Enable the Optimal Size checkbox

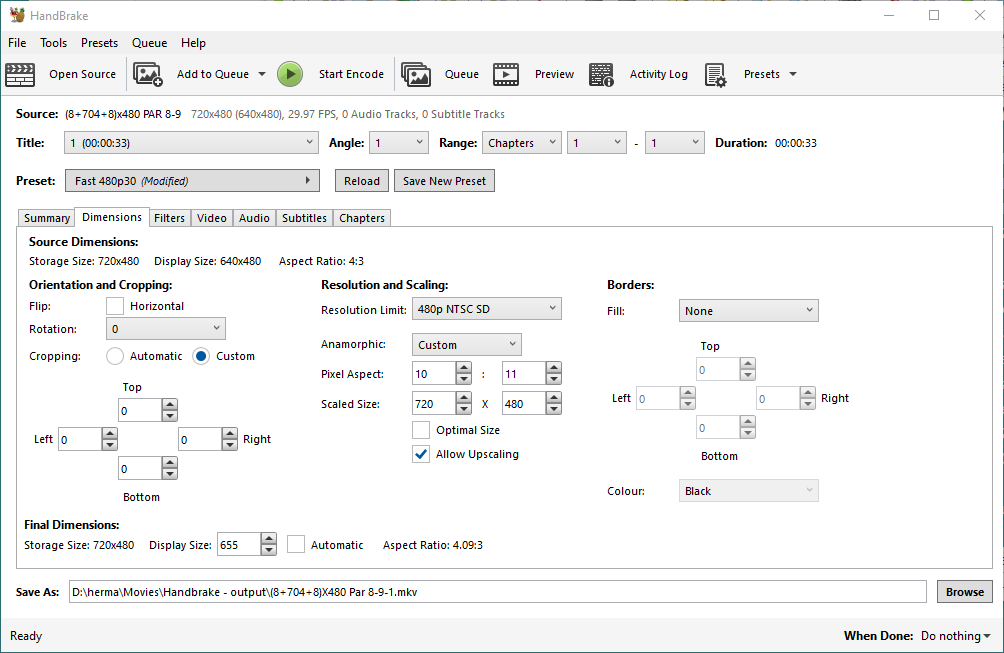coord(421,430)
